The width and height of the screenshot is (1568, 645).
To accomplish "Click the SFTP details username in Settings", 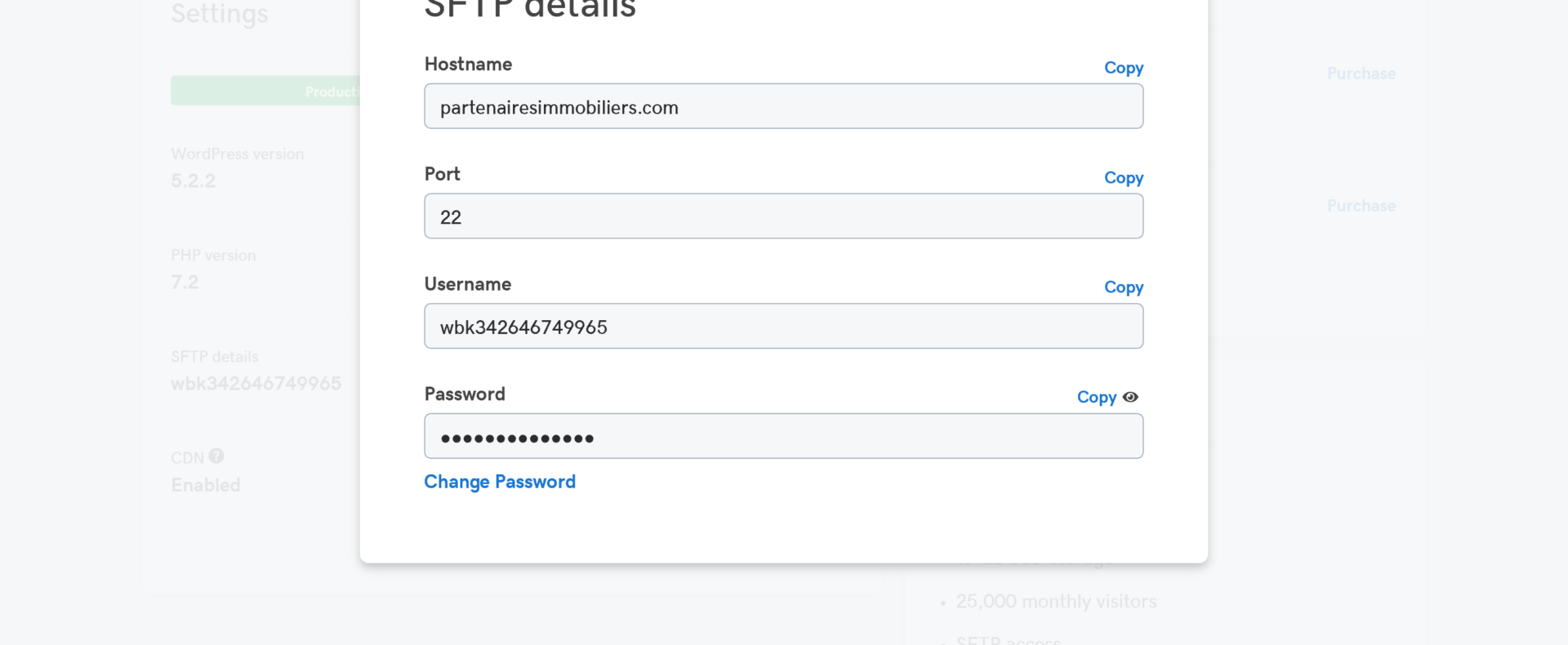I will (x=256, y=384).
